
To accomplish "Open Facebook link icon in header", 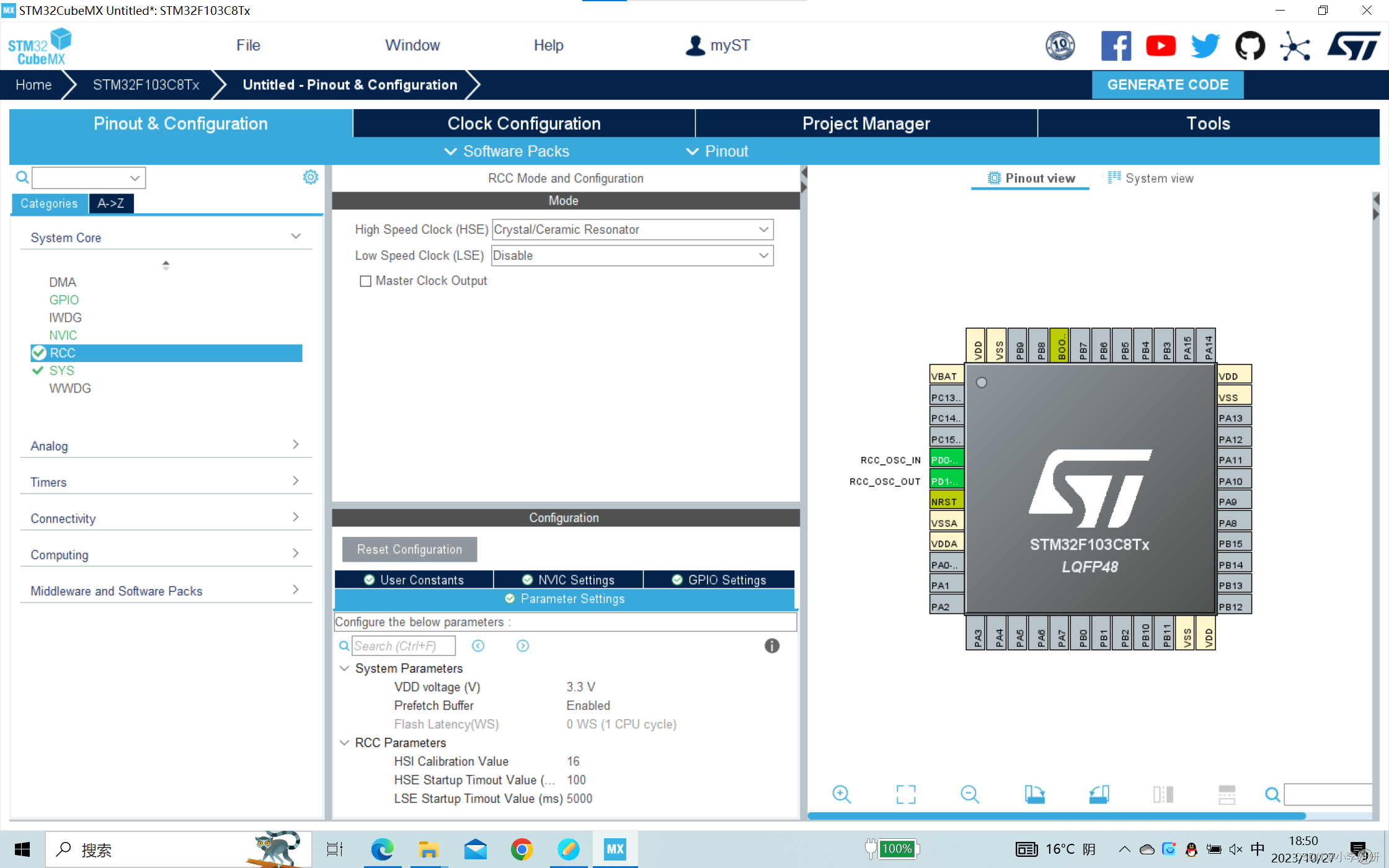I will click(1116, 46).
